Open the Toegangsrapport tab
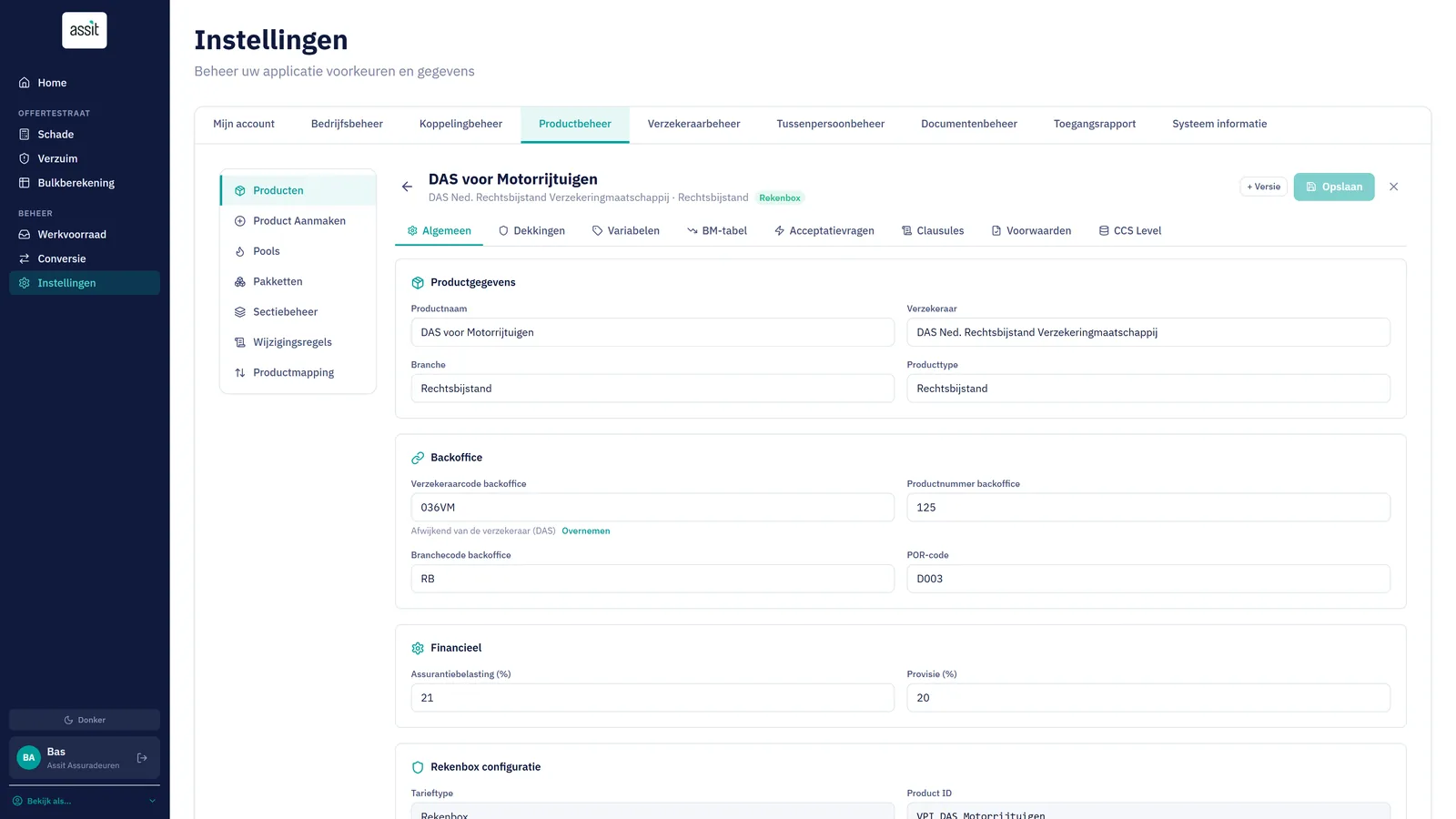This screenshot has height=819, width=1456. point(1095,125)
